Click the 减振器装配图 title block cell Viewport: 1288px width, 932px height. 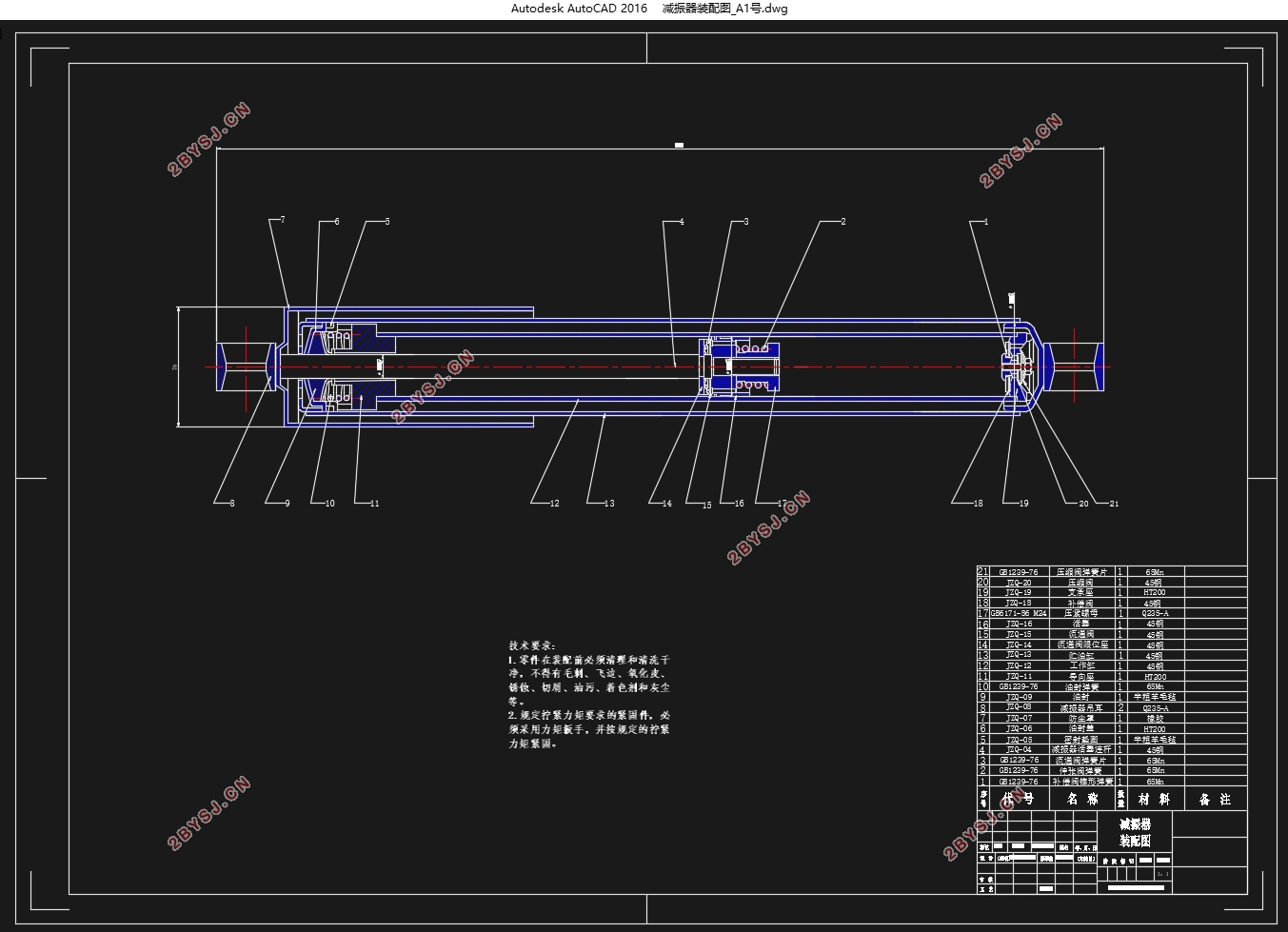pos(1135,833)
